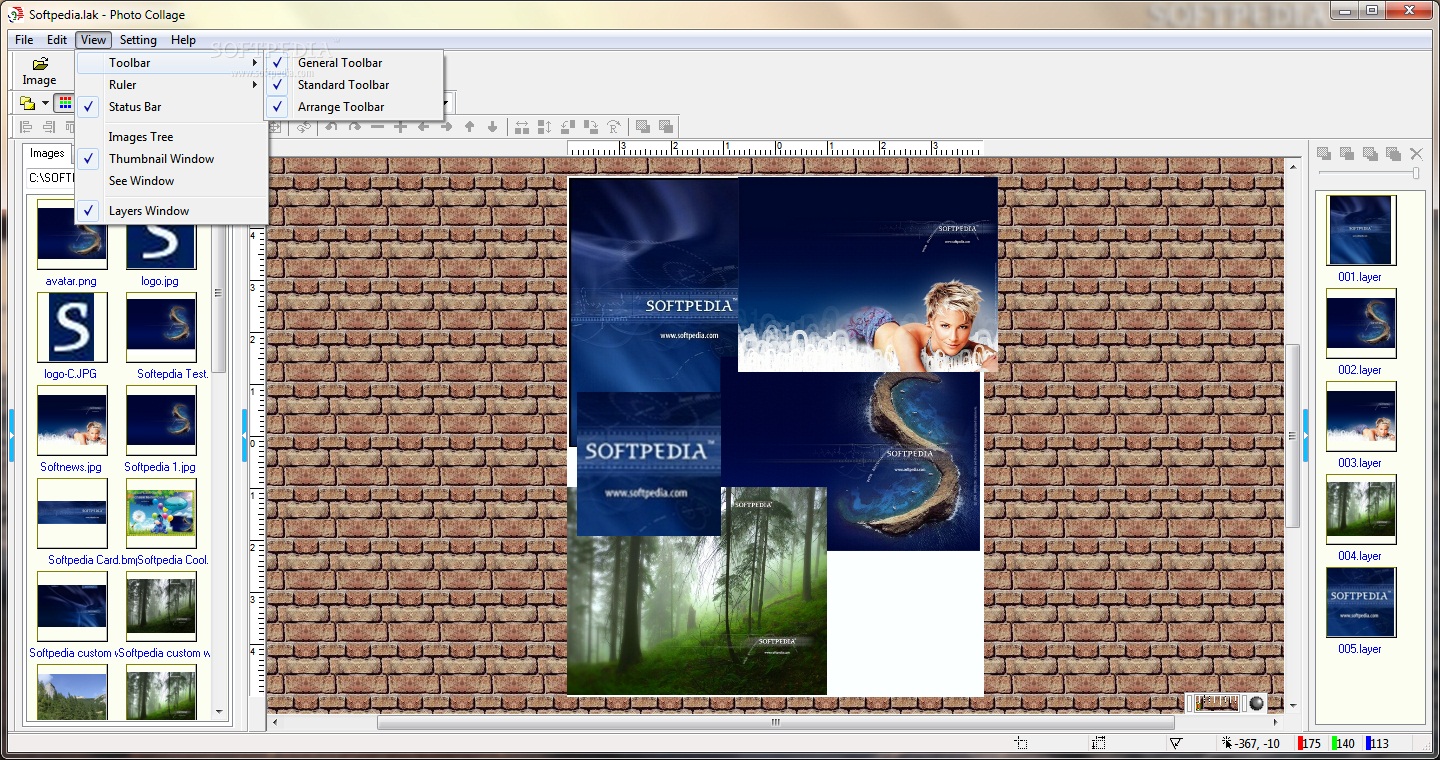Click the red channel value 175
Viewport: 1440px width, 760px height.
1311,743
